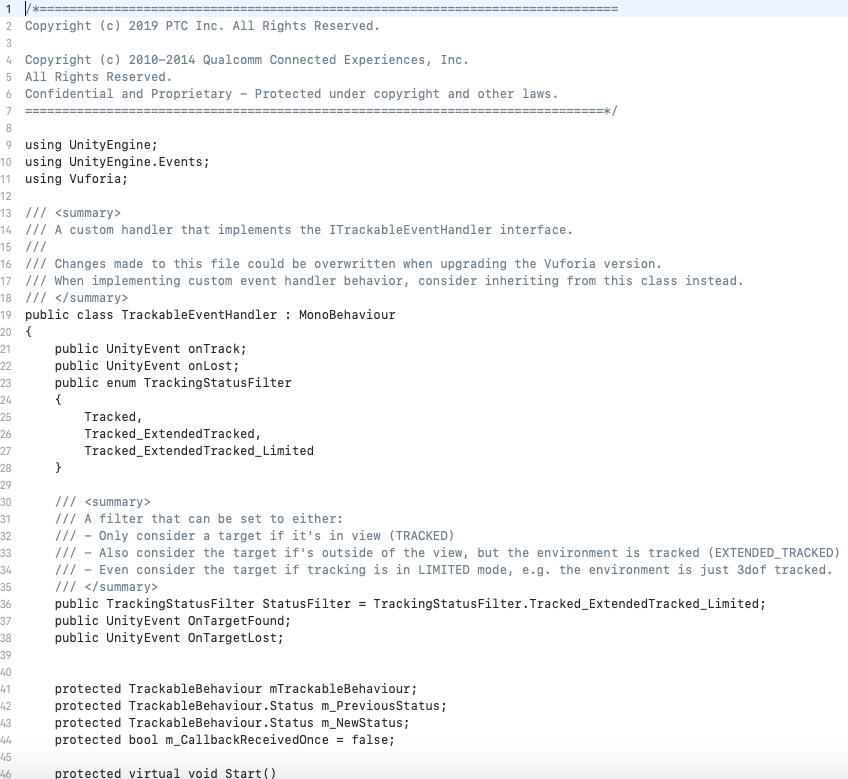The width and height of the screenshot is (848, 779).
Task: Click on 'using Vuforia;' line
Action: coord(76,179)
